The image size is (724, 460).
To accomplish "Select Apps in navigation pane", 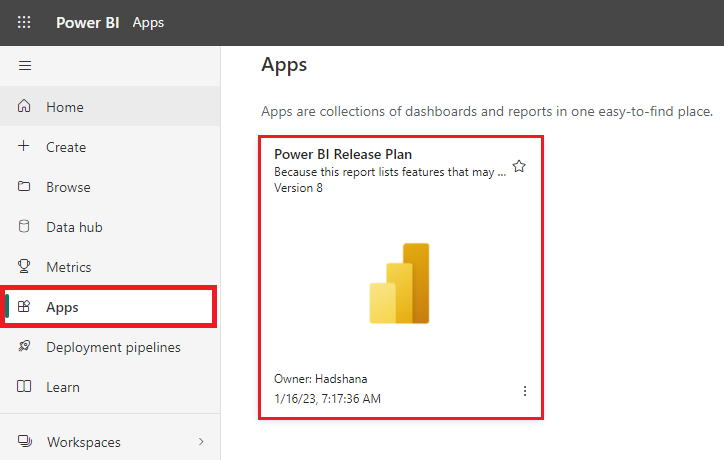I will point(109,307).
